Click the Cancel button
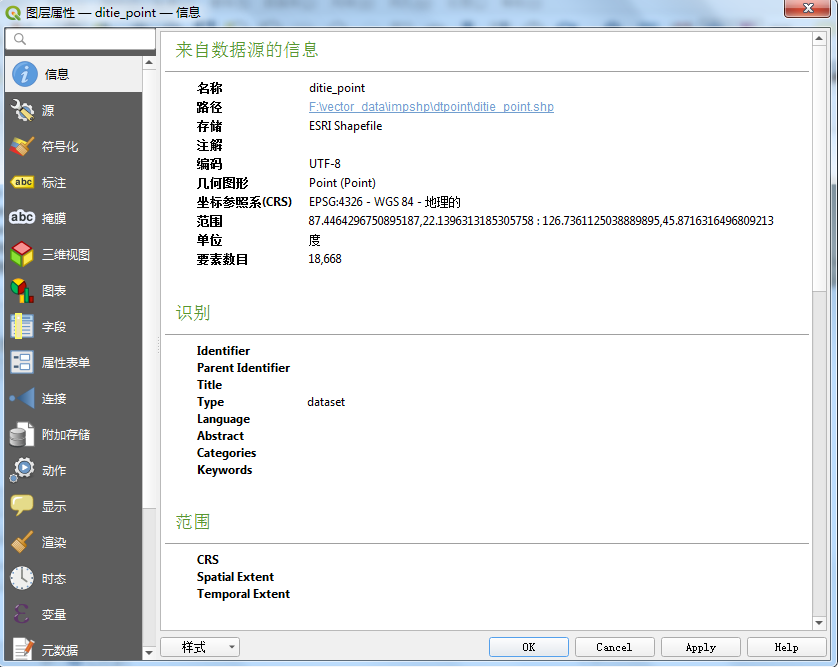The width and height of the screenshot is (838, 667). pos(615,647)
